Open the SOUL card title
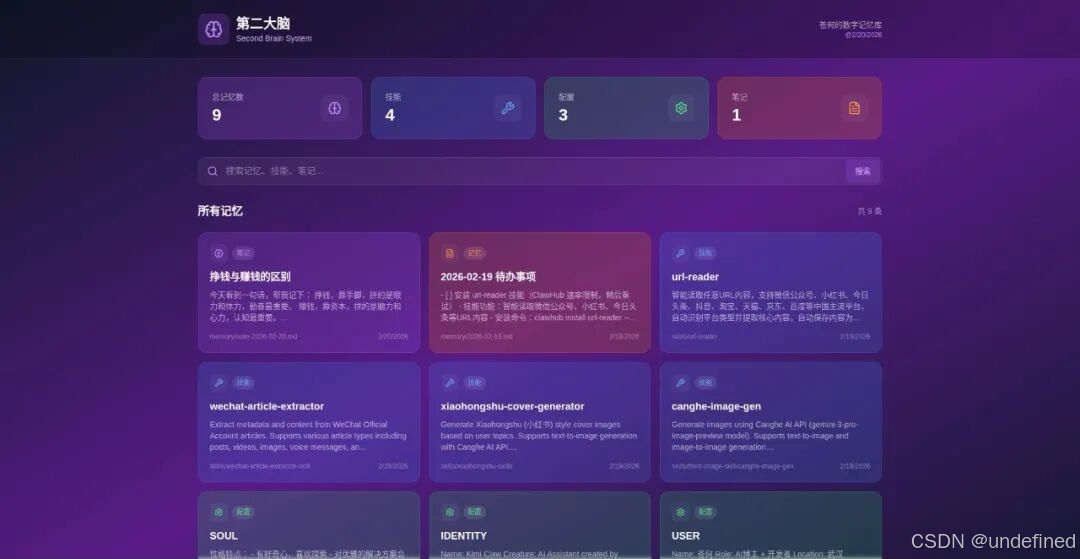 coord(223,536)
